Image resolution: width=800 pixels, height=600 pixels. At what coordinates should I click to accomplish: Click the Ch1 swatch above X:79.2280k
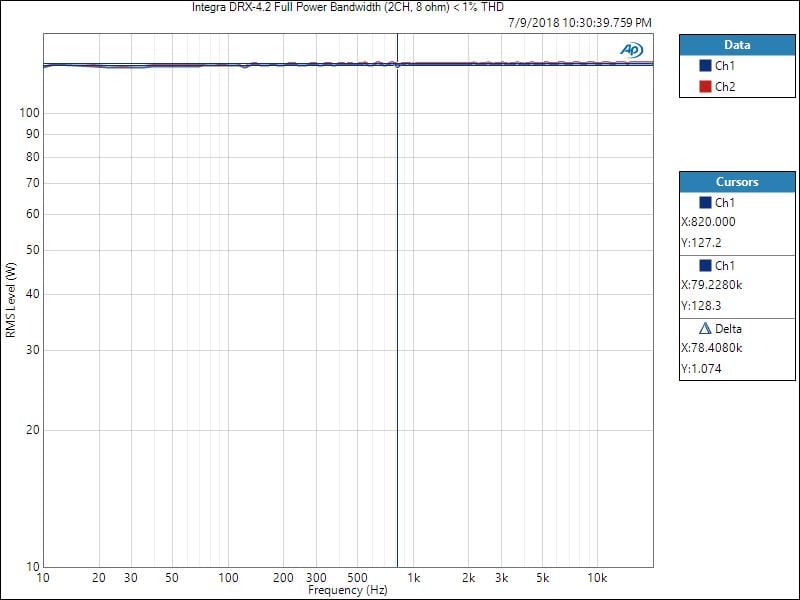coord(706,266)
